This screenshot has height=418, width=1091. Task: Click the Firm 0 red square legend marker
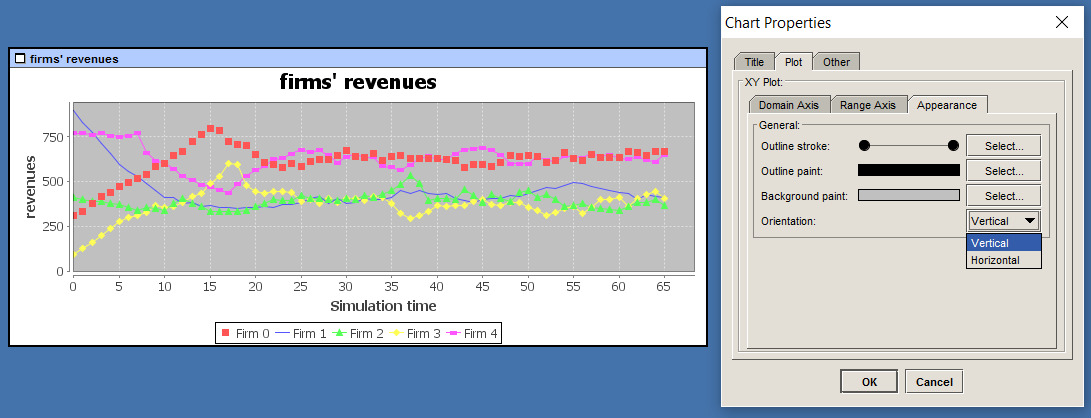click(224, 333)
